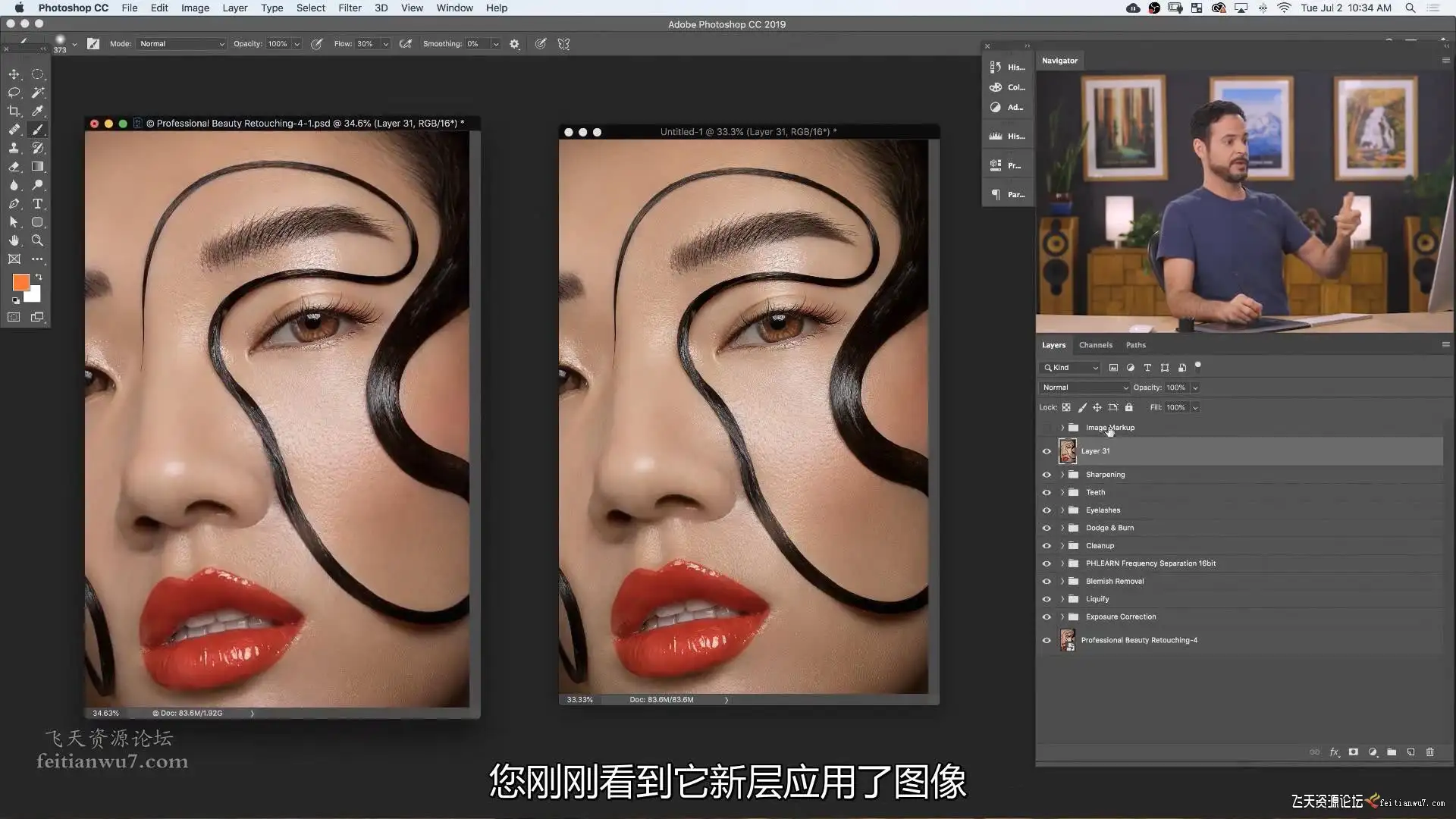The width and height of the screenshot is (1456, 819).
Task: Select the Zoom tool
Action: click(x=37, y=240)
